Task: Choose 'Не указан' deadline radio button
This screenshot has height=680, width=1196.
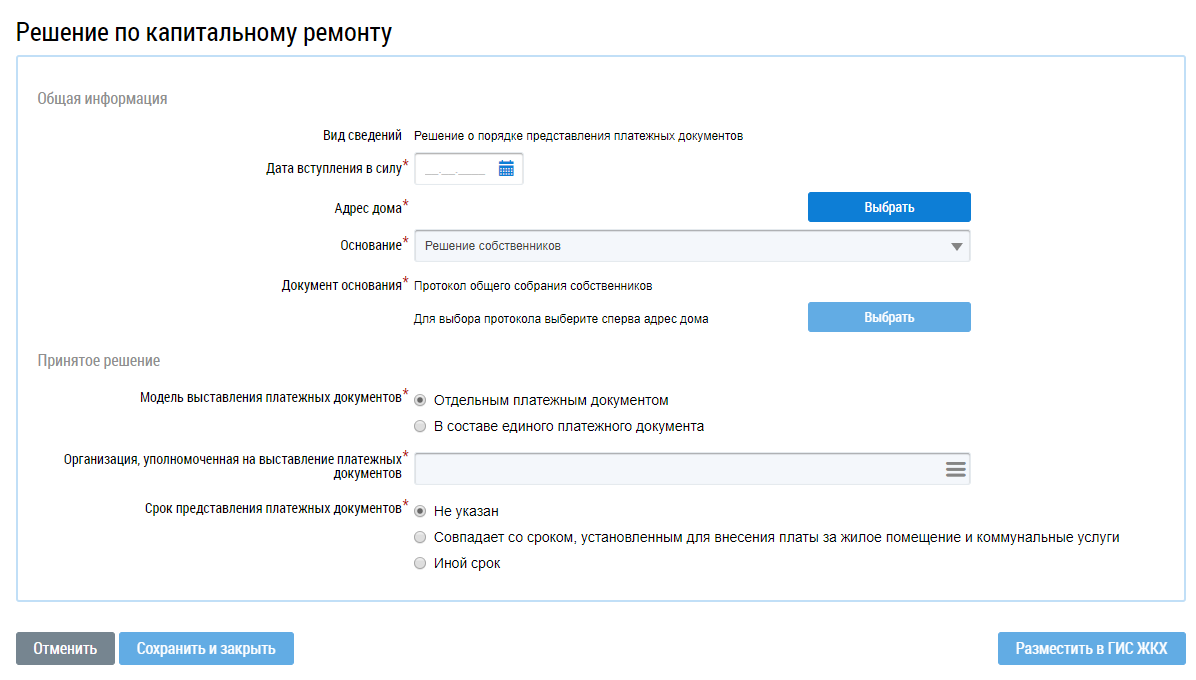Action: point(420,511)
